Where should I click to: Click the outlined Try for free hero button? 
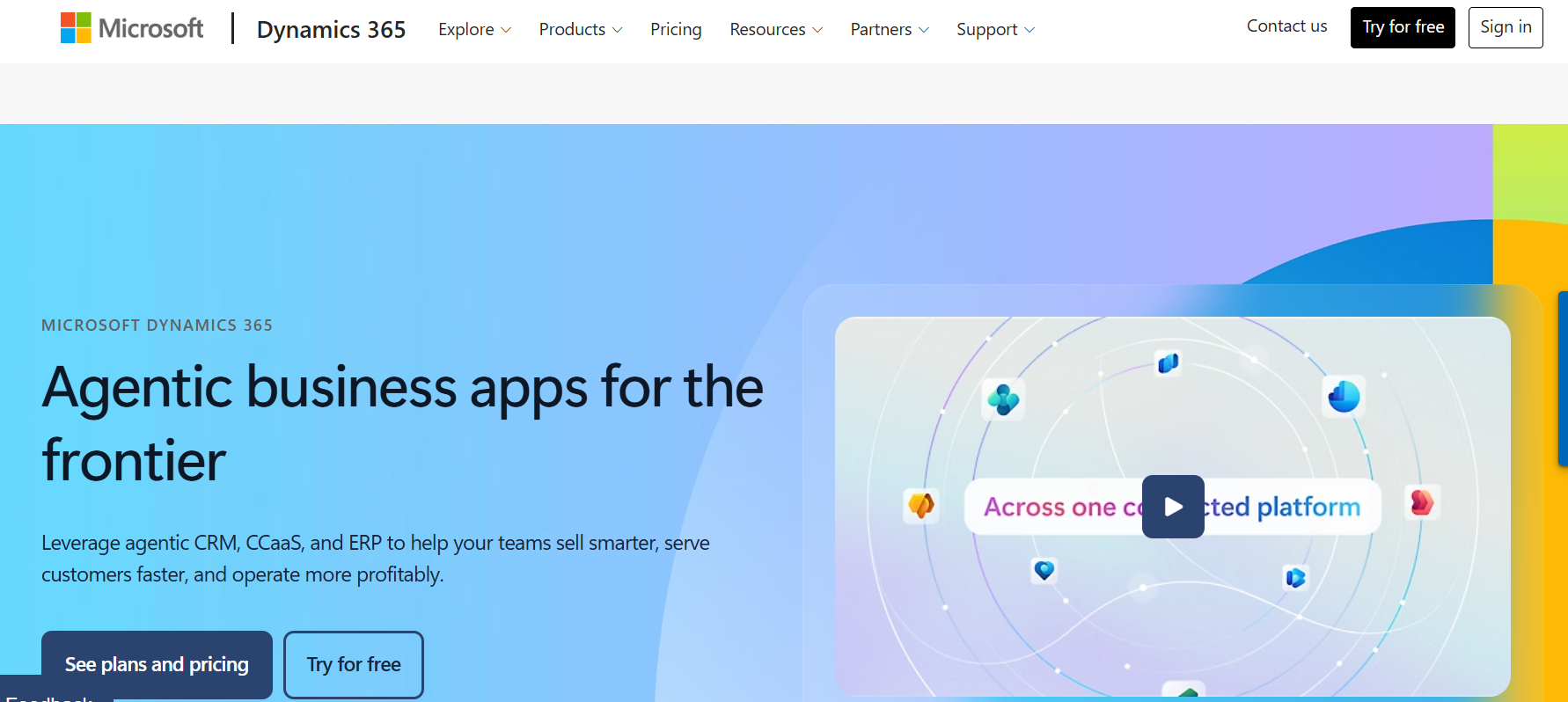point(354,665)
